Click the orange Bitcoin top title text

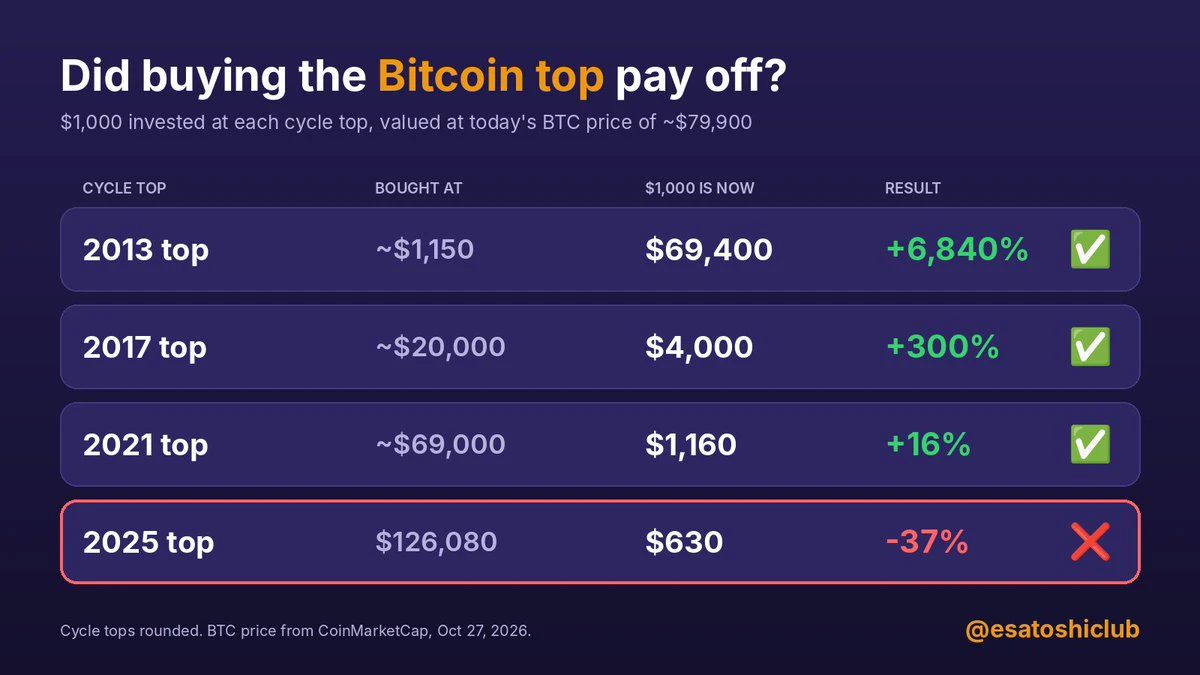pyautogui.click(x=491, y=77)
